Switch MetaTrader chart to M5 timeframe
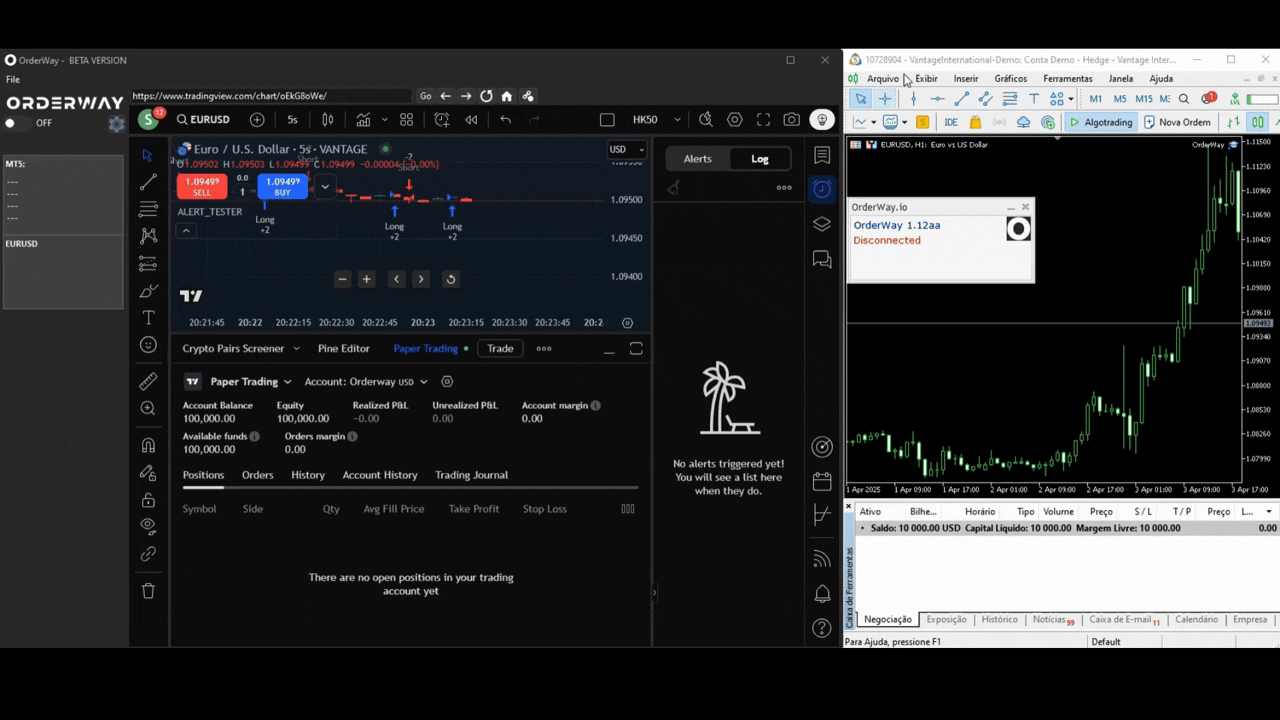The width and height of the screenshot is (1280, 720). (x=1120, y=99)
